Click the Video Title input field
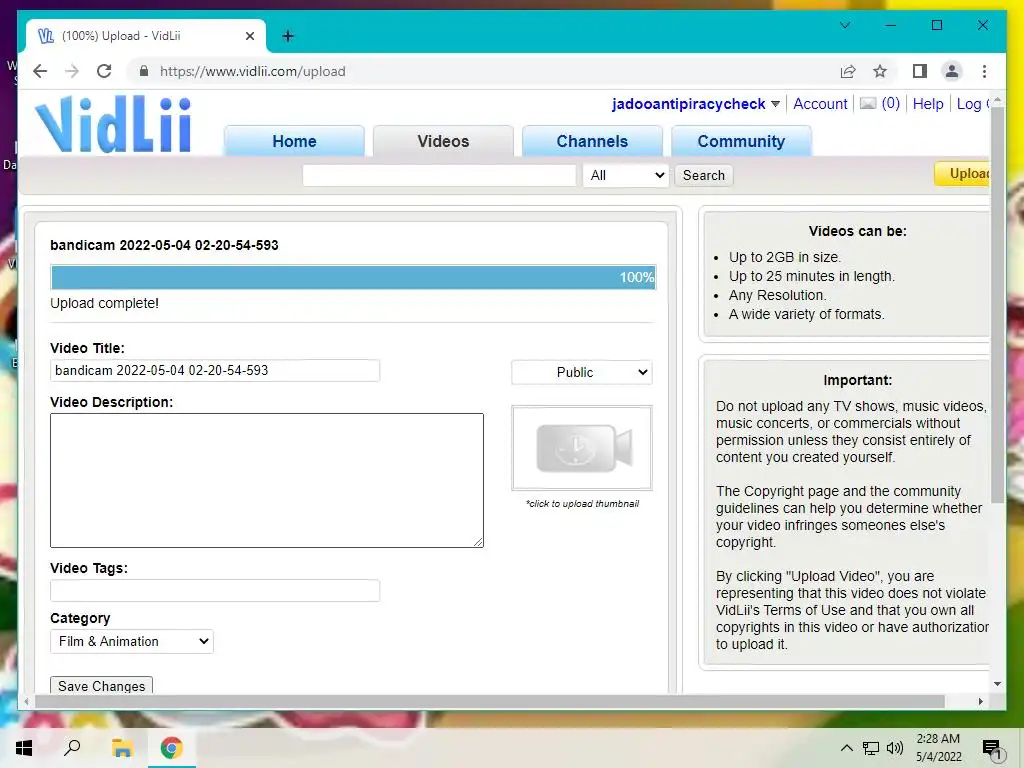This screenshot has height=768, width=1024. 215,370
